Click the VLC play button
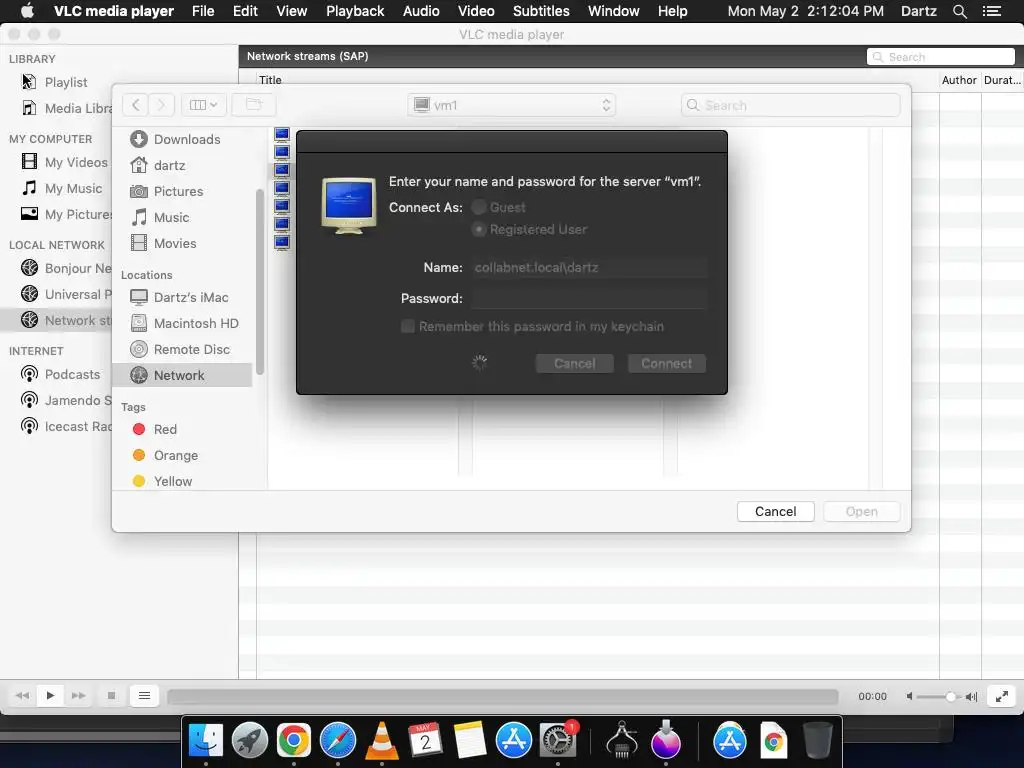Image resolution: width=1024 pixels, height=768 pixels. pyautogui.click(x=50, y=696)
